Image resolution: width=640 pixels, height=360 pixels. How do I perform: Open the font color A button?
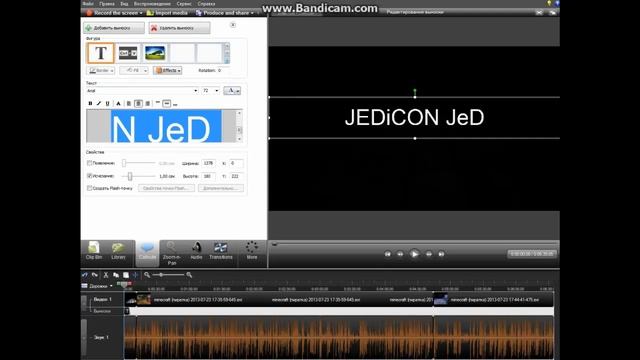118,104
